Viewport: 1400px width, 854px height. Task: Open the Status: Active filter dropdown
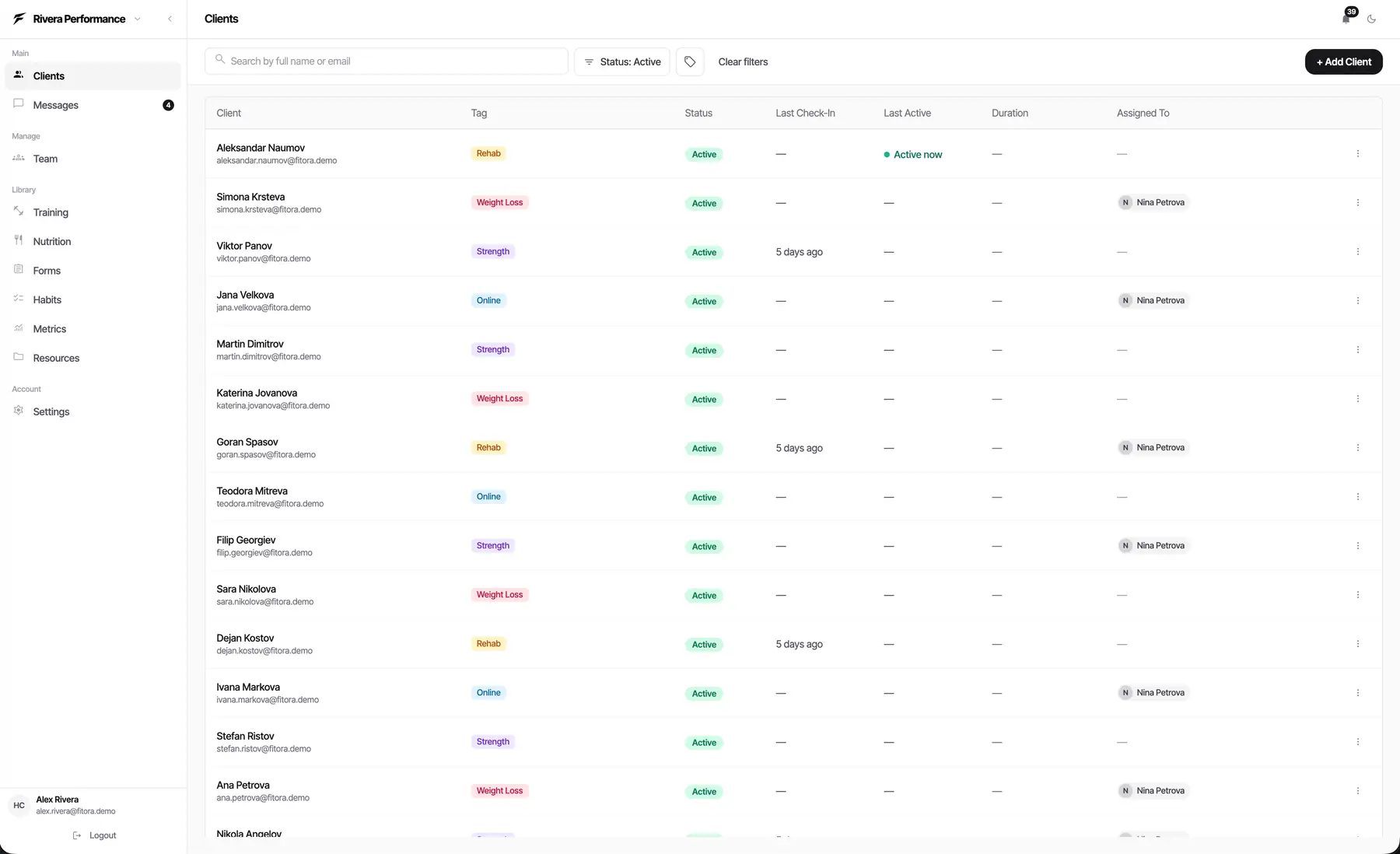[622, 61]
